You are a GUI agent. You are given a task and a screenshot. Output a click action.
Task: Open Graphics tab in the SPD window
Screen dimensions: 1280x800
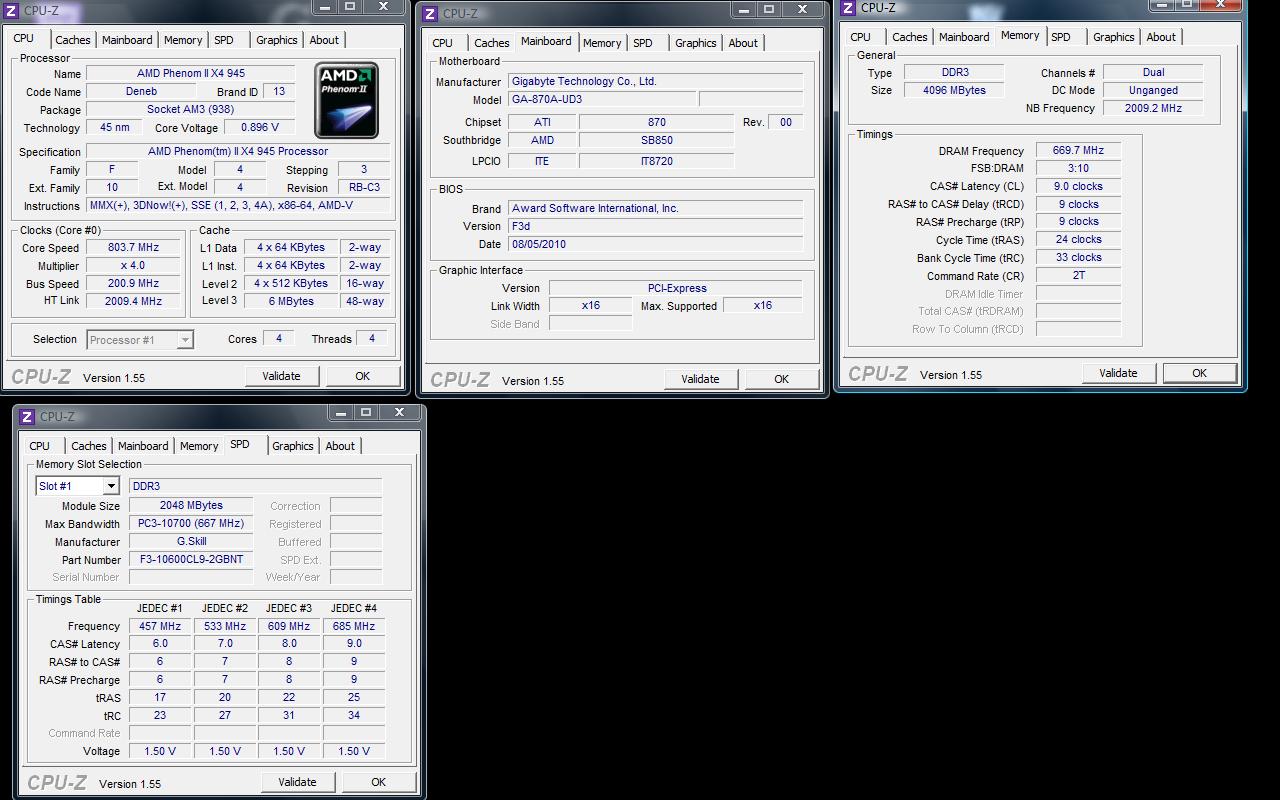coord(293,446)
